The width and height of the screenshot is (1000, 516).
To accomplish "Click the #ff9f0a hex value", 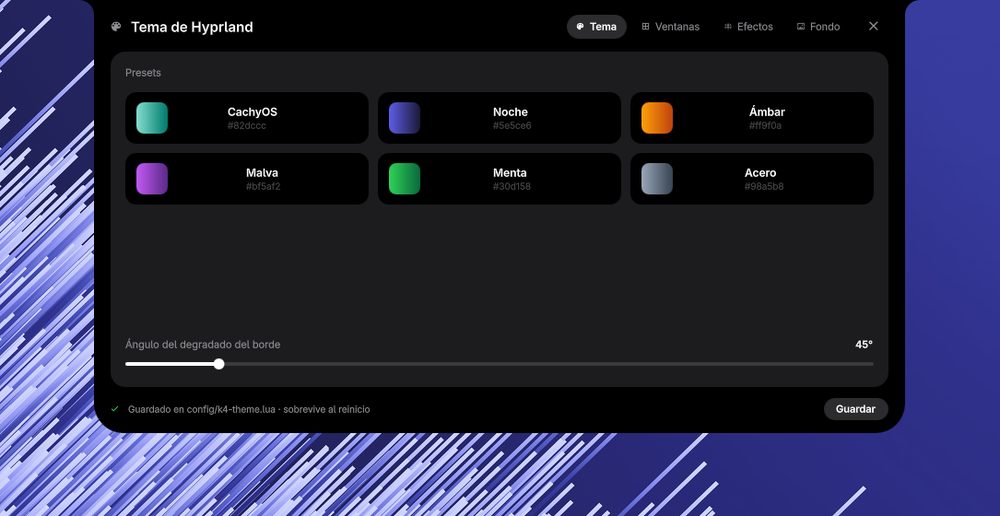I will pyautogui.click(x=765, y=126).
